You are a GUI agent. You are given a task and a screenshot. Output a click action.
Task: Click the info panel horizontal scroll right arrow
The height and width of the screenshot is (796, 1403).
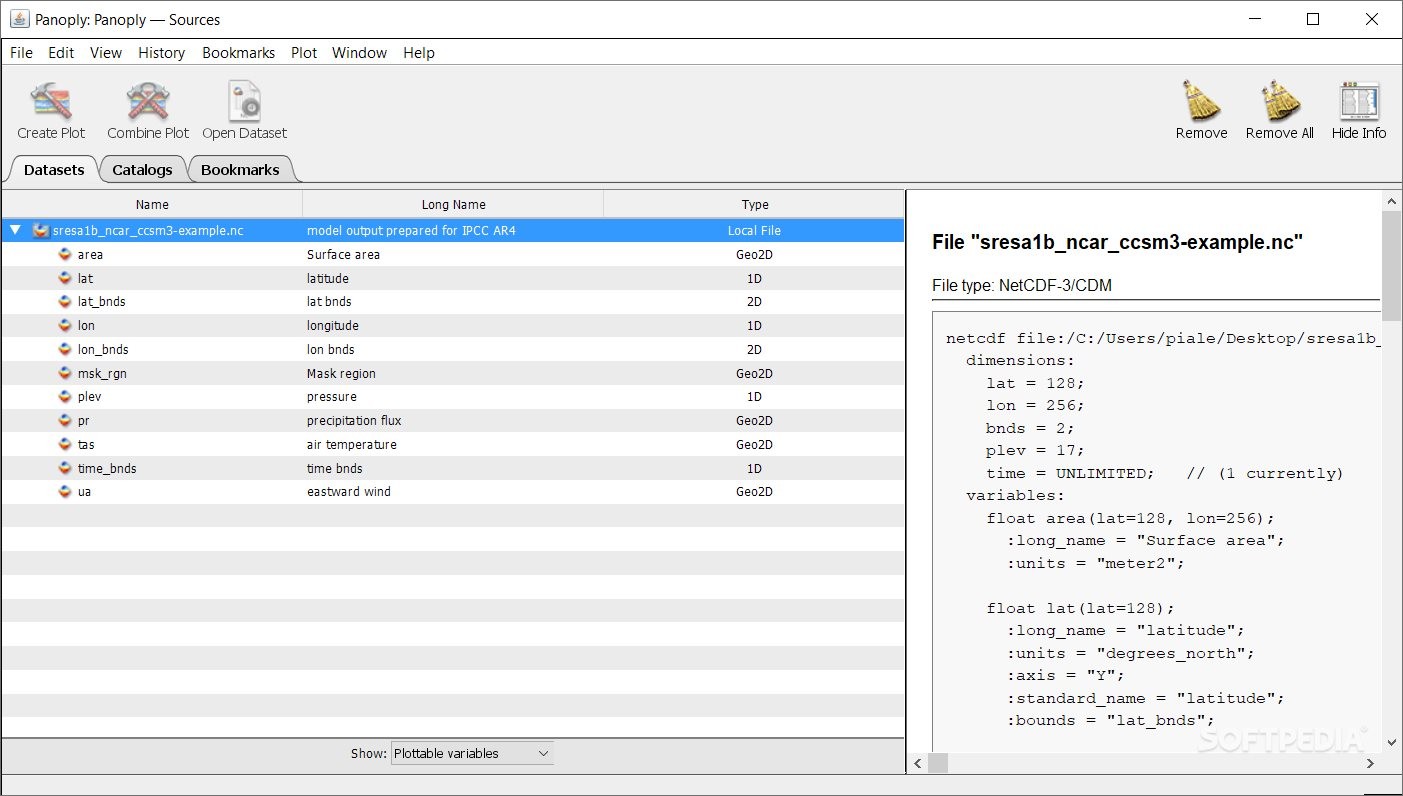[x=1370, y=763]
